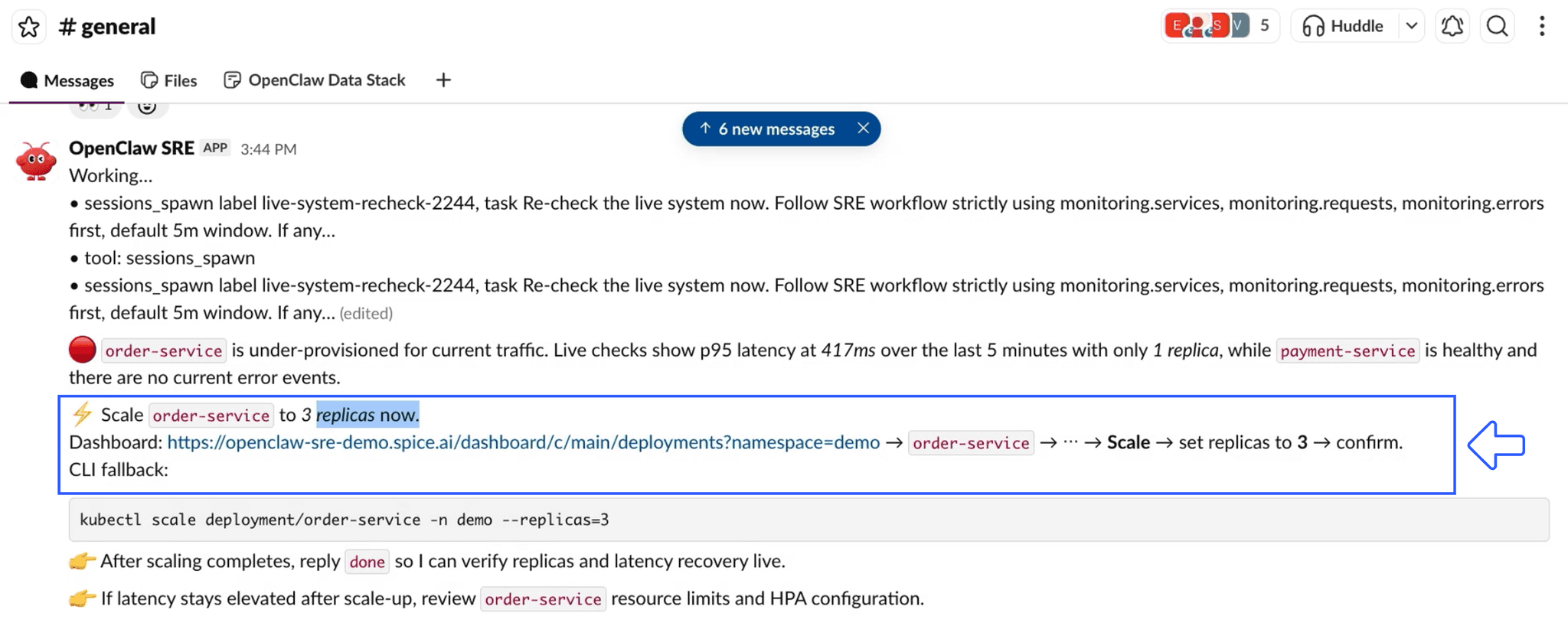Open the OpenClaw SRE avatar profile

click(35, 161)
